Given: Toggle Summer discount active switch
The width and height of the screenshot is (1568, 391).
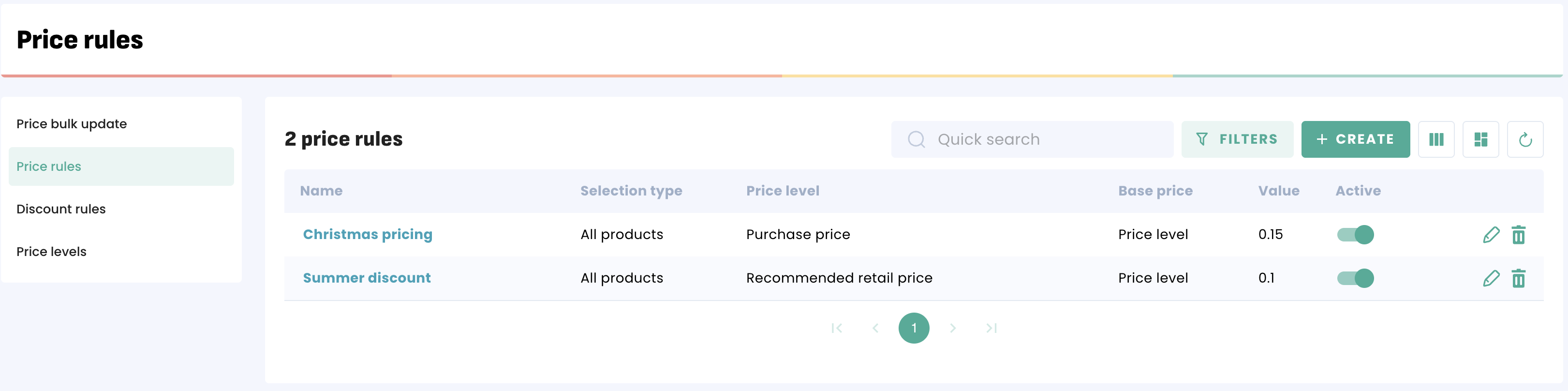Looking at the screenshot, I should pyautogui.click(x=1356, y=278).
